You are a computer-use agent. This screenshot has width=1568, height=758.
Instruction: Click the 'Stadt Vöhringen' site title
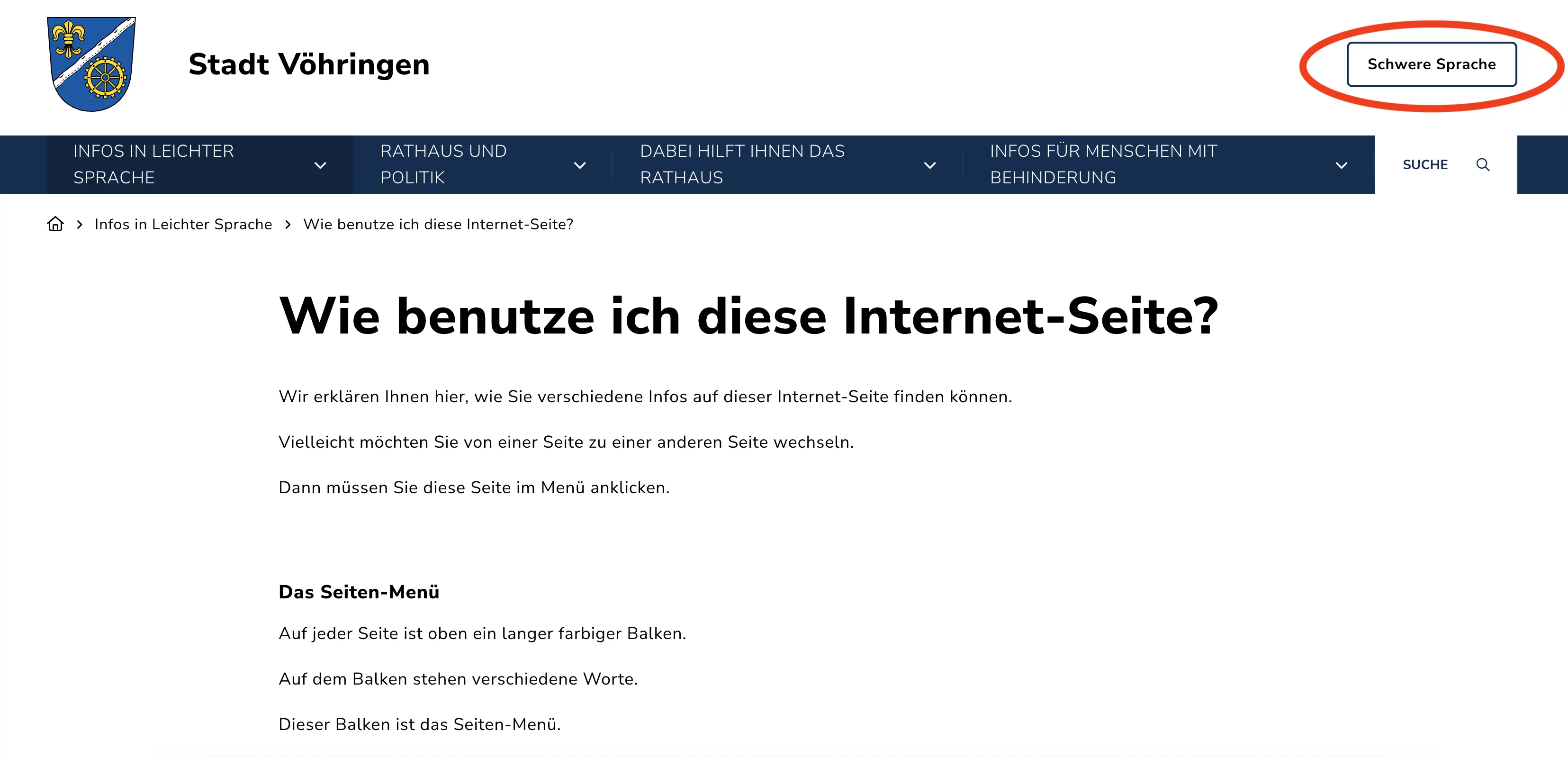308,64
